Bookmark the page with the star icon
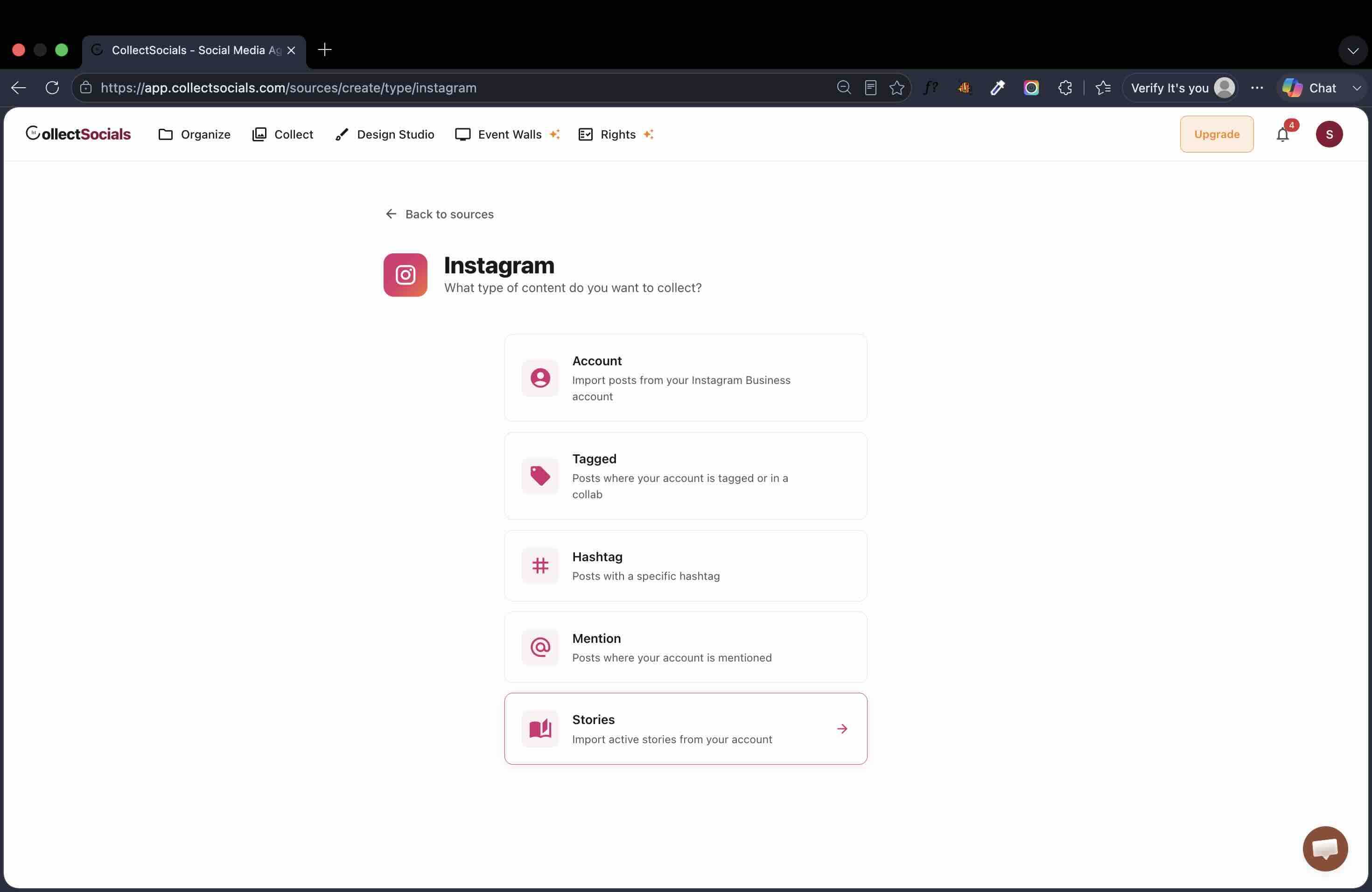The image size is (1372, 892). (x=897, y=88)
